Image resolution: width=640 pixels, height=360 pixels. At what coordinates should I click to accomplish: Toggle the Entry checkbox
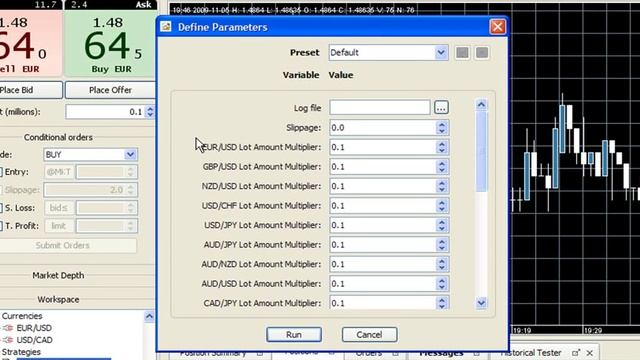point(1,172)
